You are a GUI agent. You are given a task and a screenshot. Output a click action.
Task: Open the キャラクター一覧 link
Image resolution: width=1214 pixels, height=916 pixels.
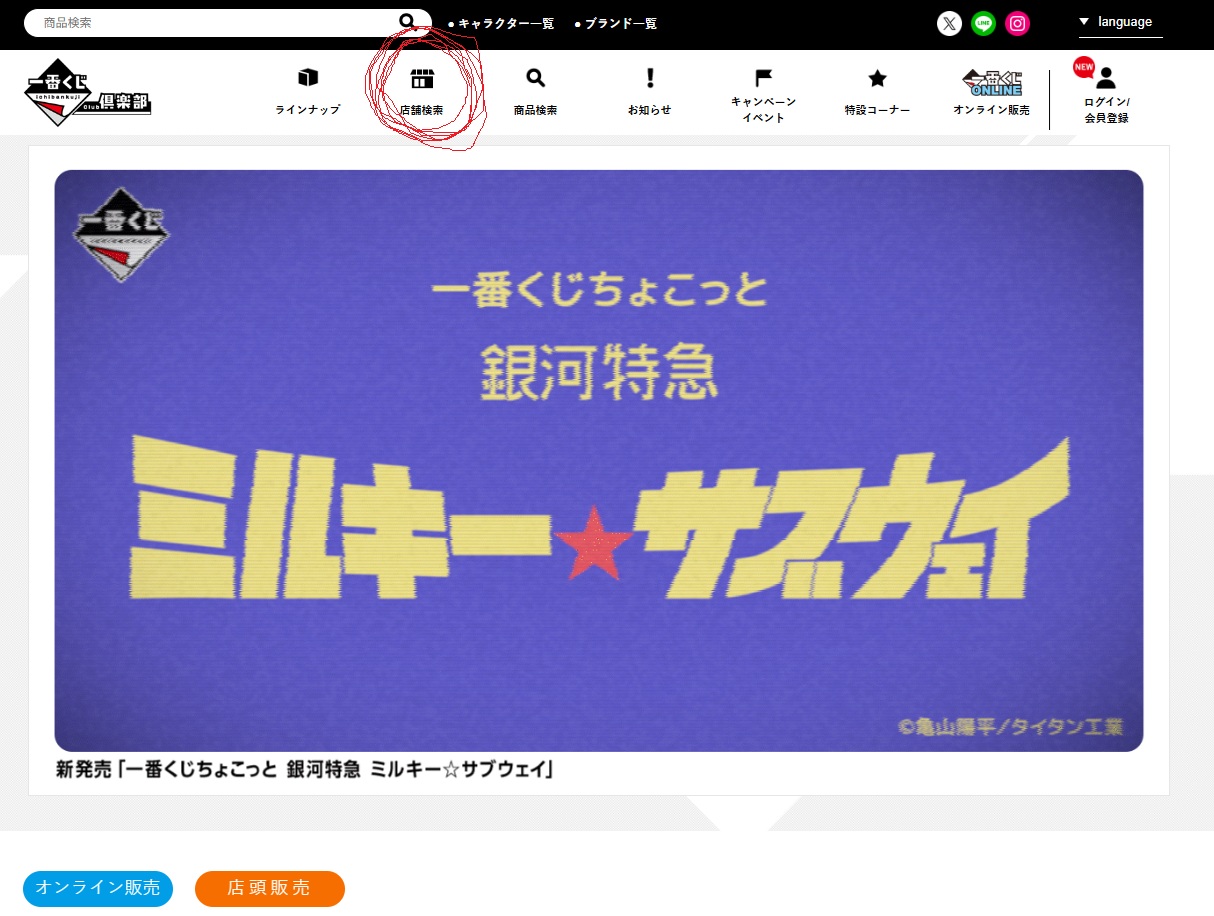(x=504, y=23)
